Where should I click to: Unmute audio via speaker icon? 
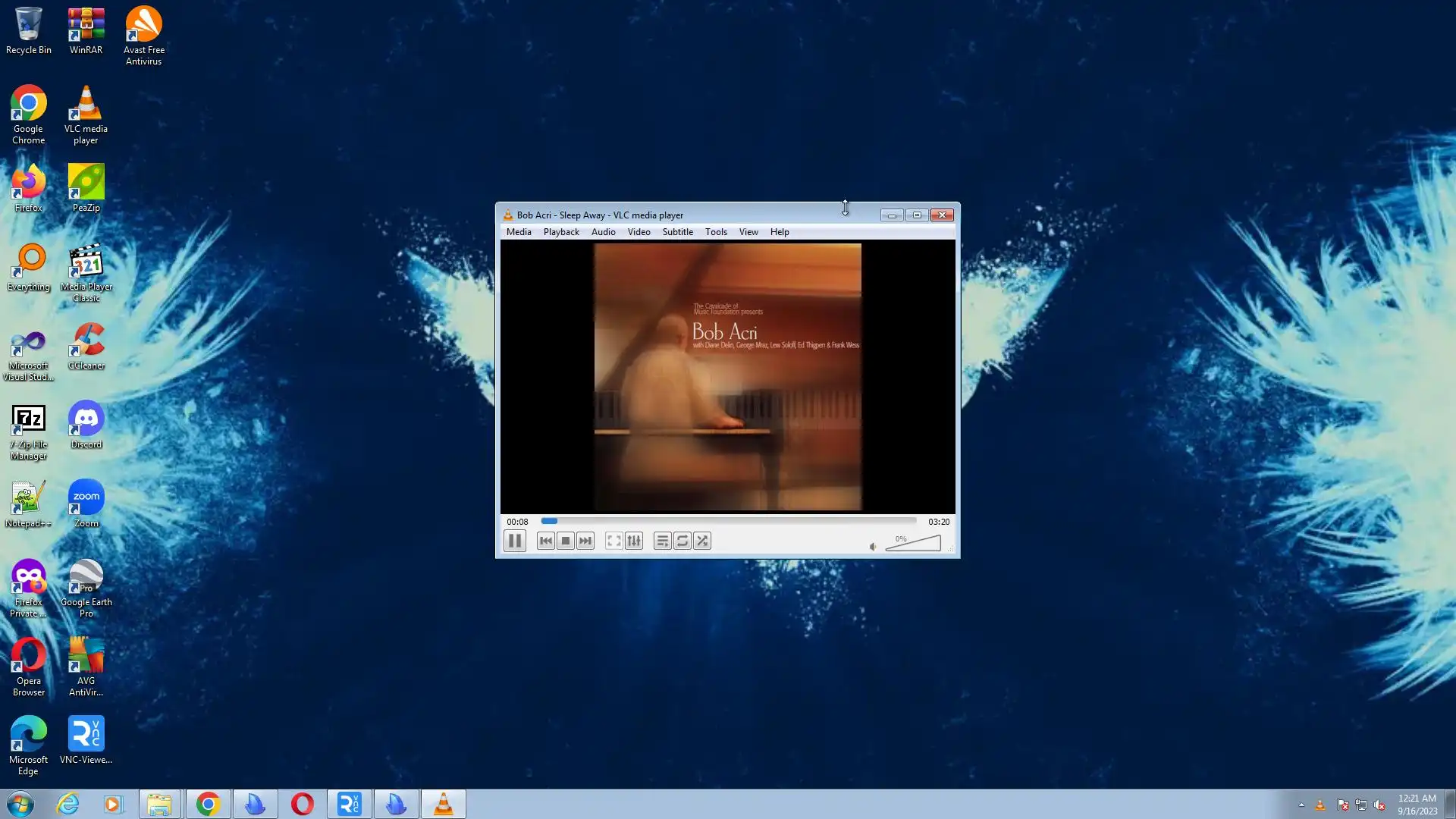tap(873, 546)
